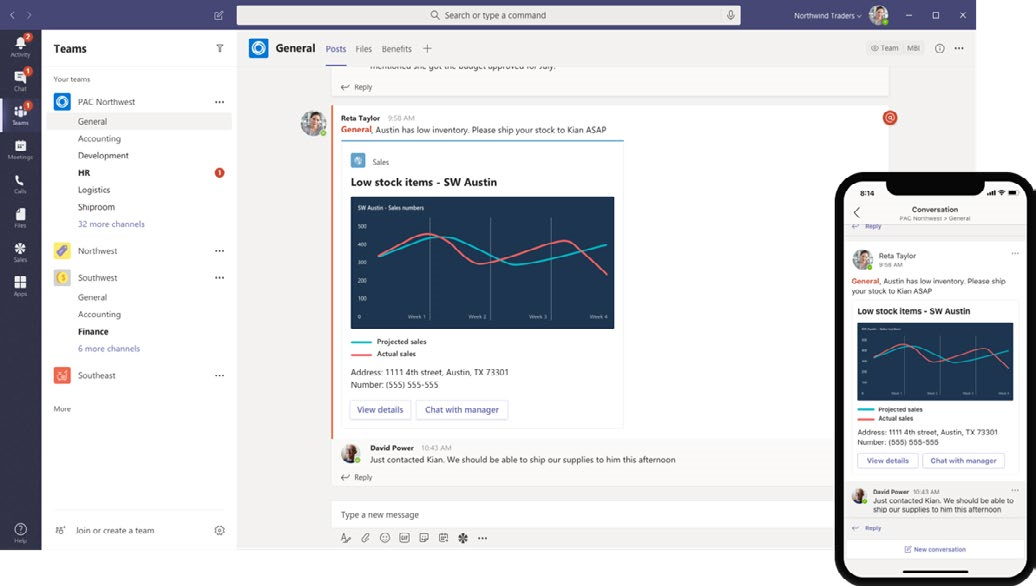Open Help in the left rail
Screen dimensions: 1036x586
pos(20,532)
